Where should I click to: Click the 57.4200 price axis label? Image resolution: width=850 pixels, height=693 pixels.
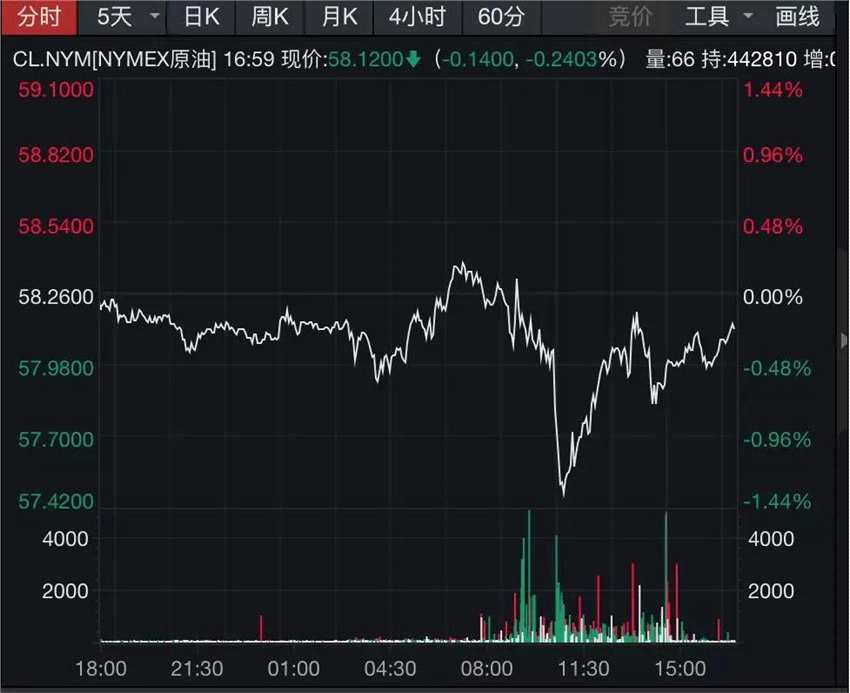[x=56, y=501]
